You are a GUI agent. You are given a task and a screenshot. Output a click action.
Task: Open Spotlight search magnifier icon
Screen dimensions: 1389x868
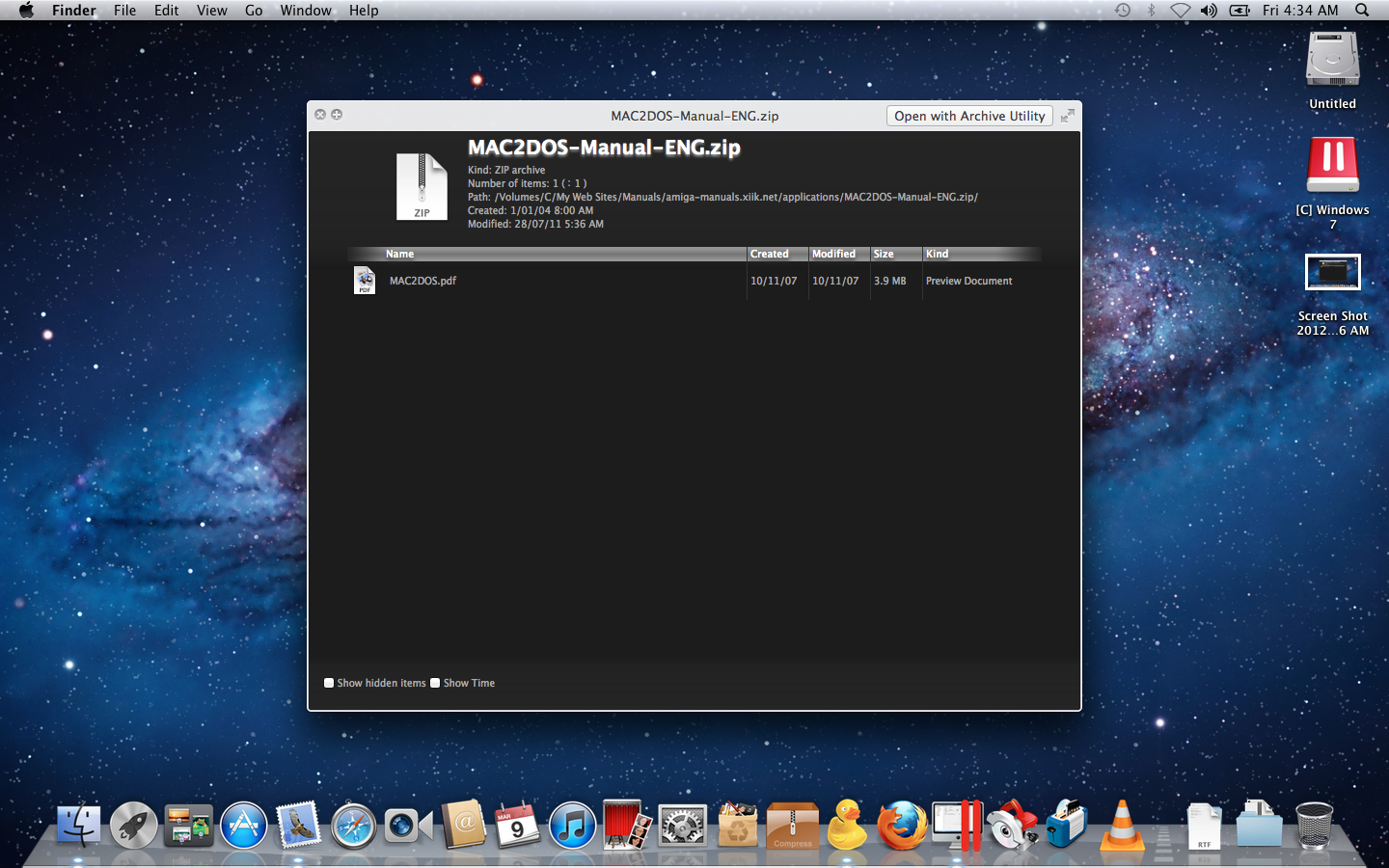[x=1362, y=11]
